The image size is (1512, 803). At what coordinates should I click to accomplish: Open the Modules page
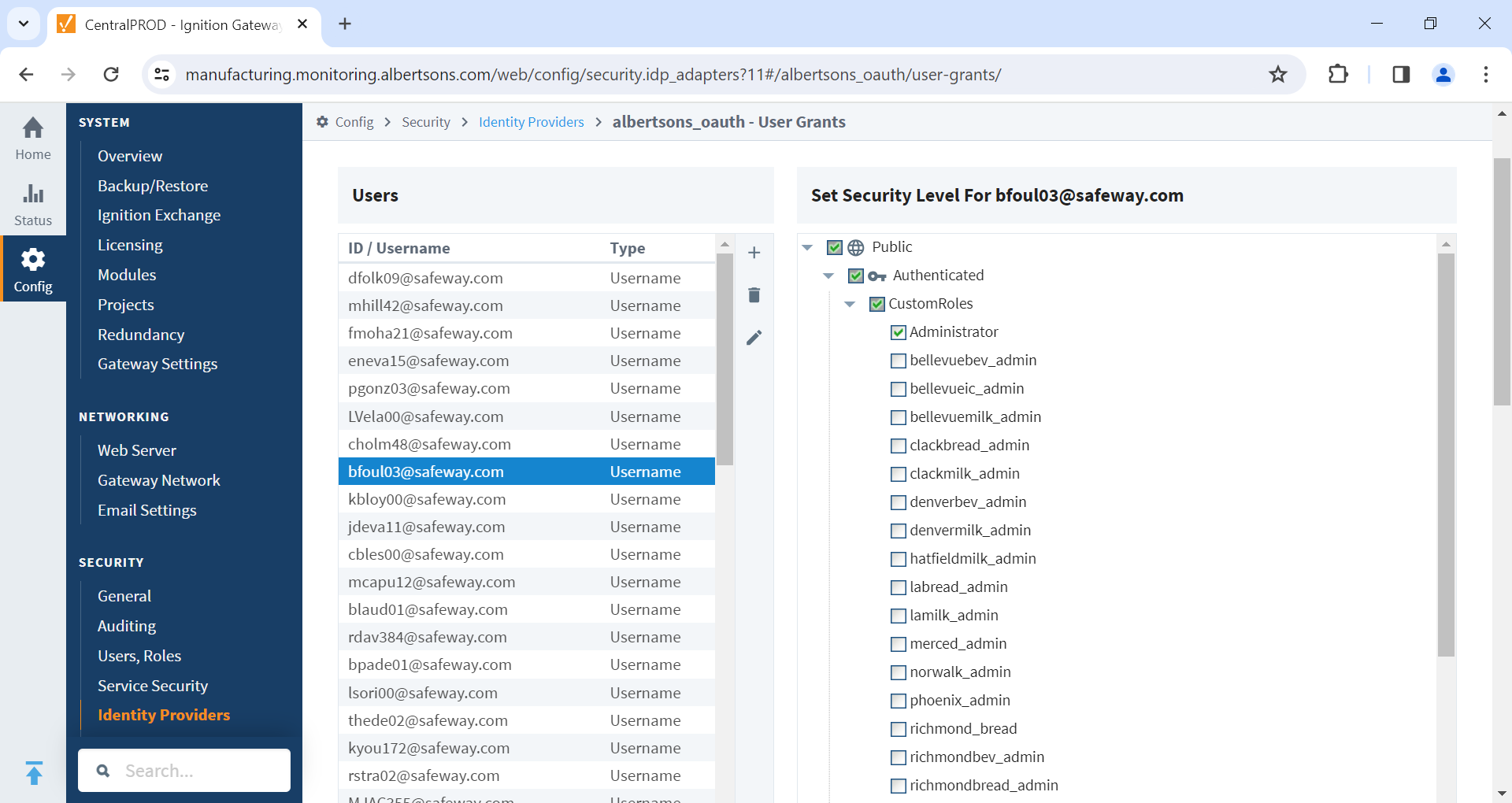[127, 275]
